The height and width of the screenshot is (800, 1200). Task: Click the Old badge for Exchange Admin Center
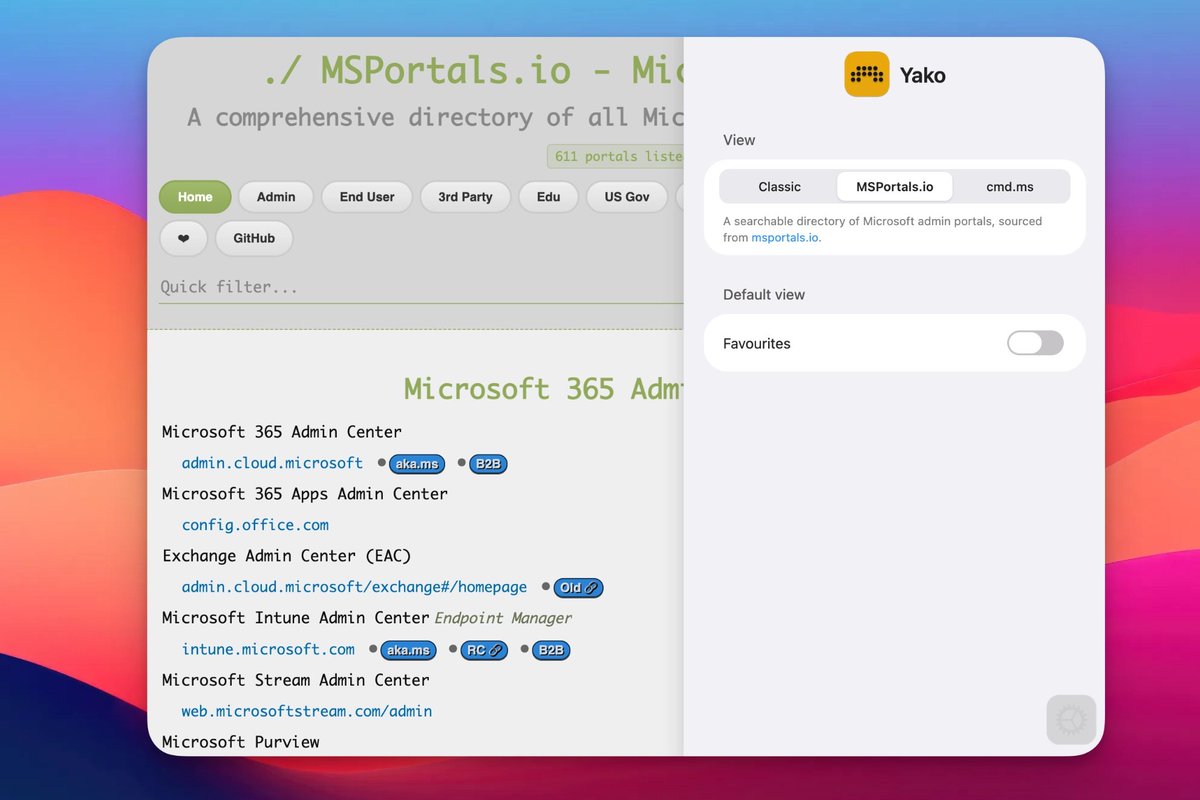(x=578, y=588)
